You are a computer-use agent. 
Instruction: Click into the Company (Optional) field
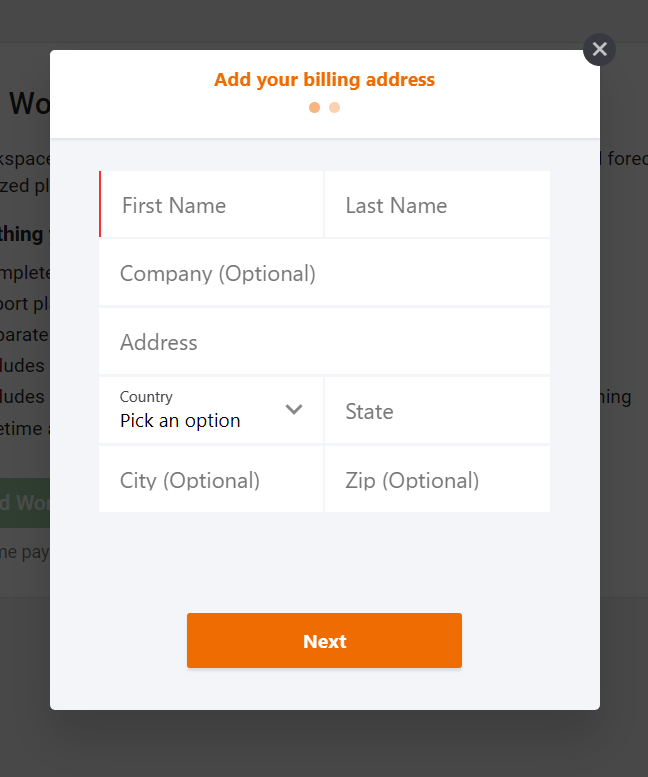tap(324, 273)
